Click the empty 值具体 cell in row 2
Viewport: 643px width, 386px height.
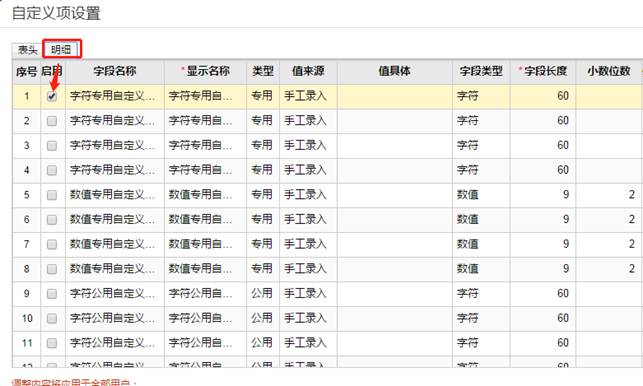(395, 121)
